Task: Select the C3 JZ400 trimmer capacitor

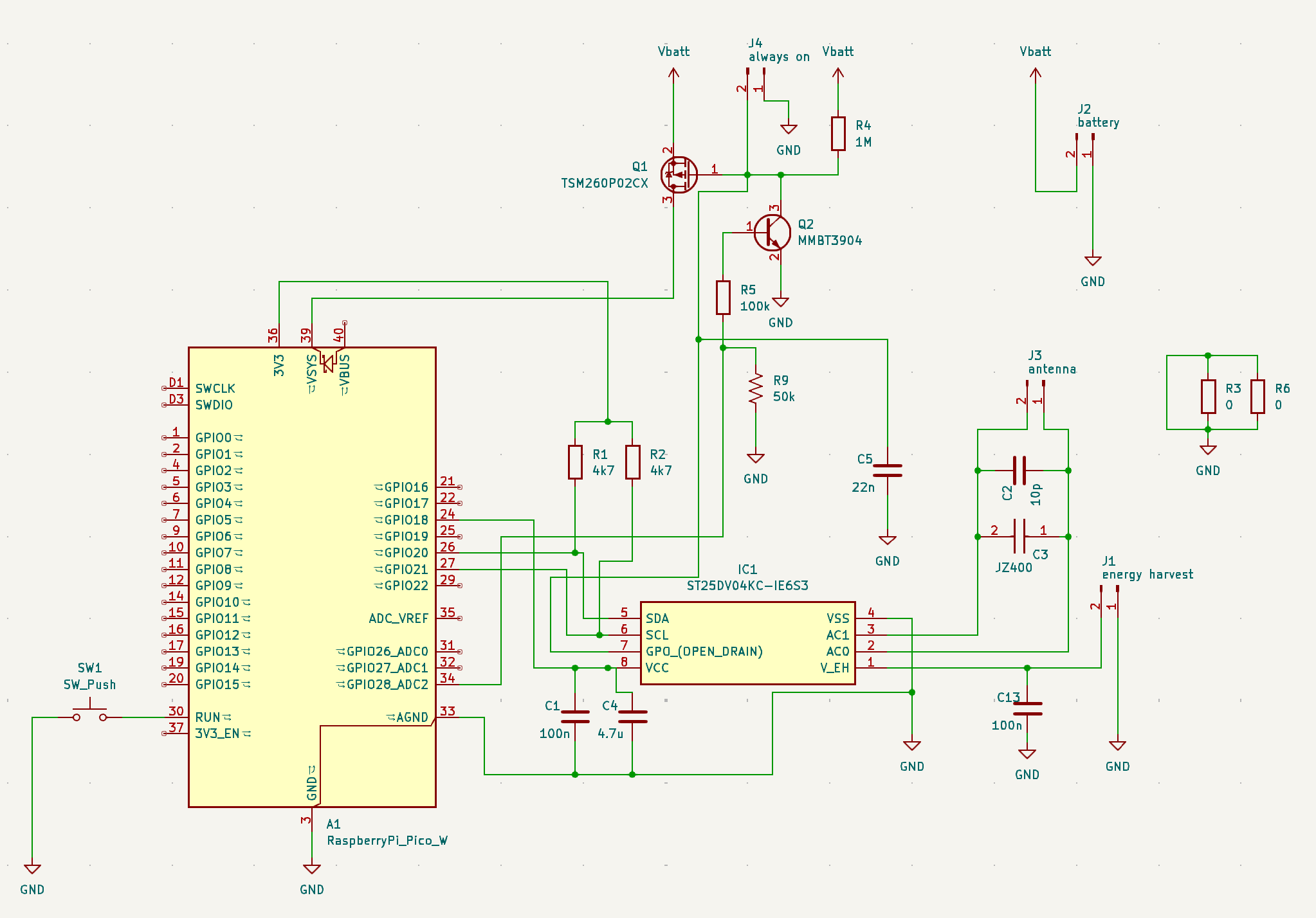Action: tap(1020, 536)
